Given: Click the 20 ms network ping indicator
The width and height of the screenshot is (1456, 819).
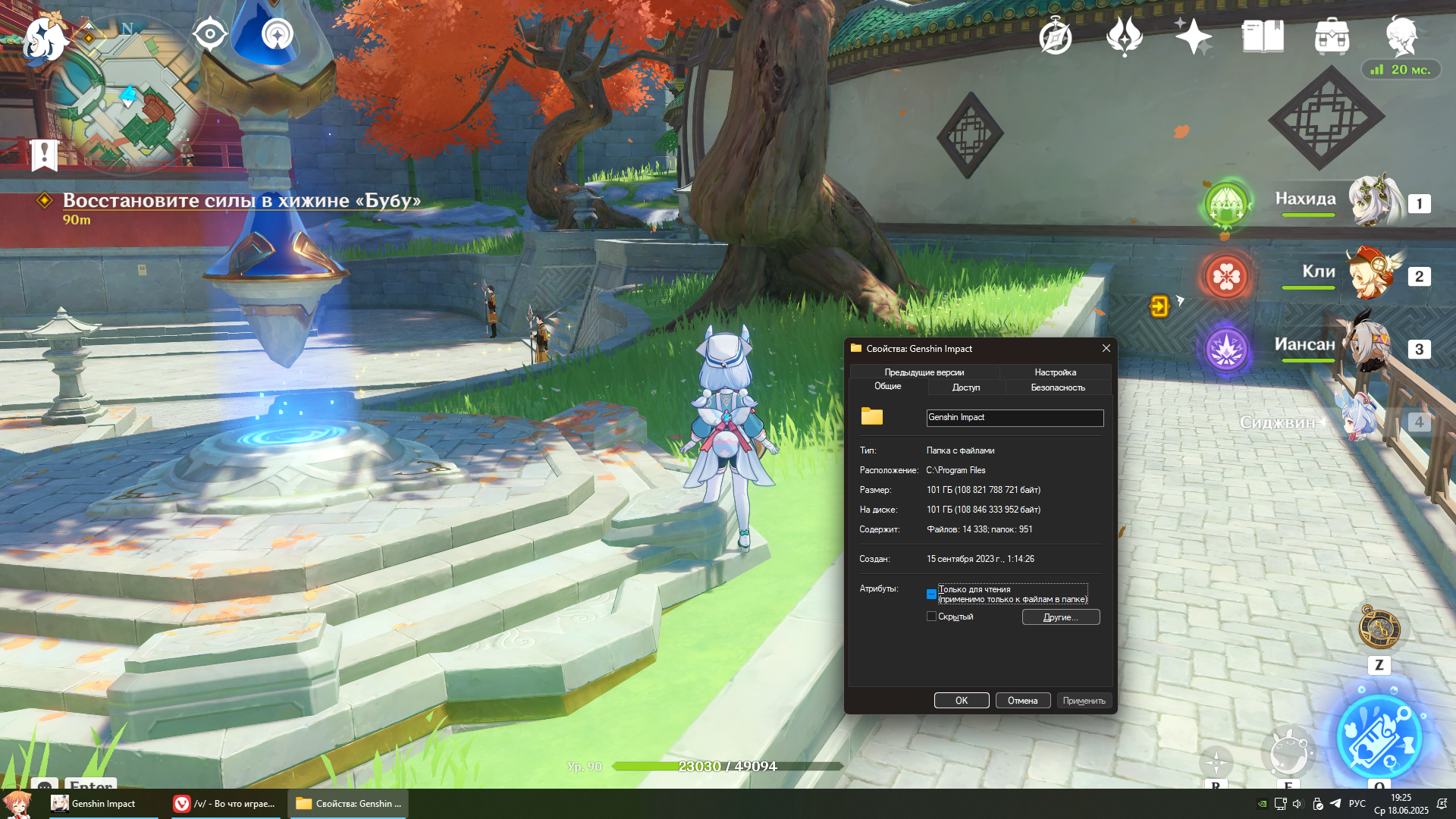Looking at the screenshot, I should [1401, 70].
